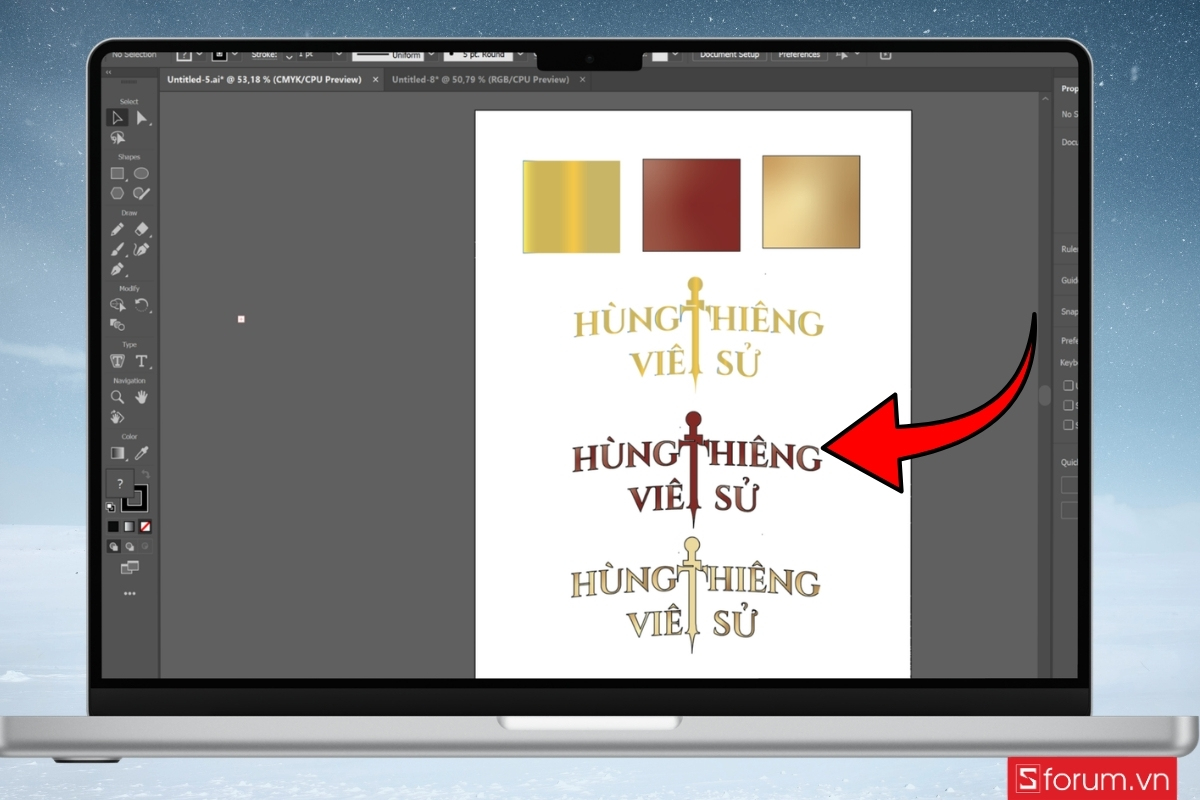Grab the Eraser tool
This screenshot has width=1200, height=800.
[x=142, y=228]
